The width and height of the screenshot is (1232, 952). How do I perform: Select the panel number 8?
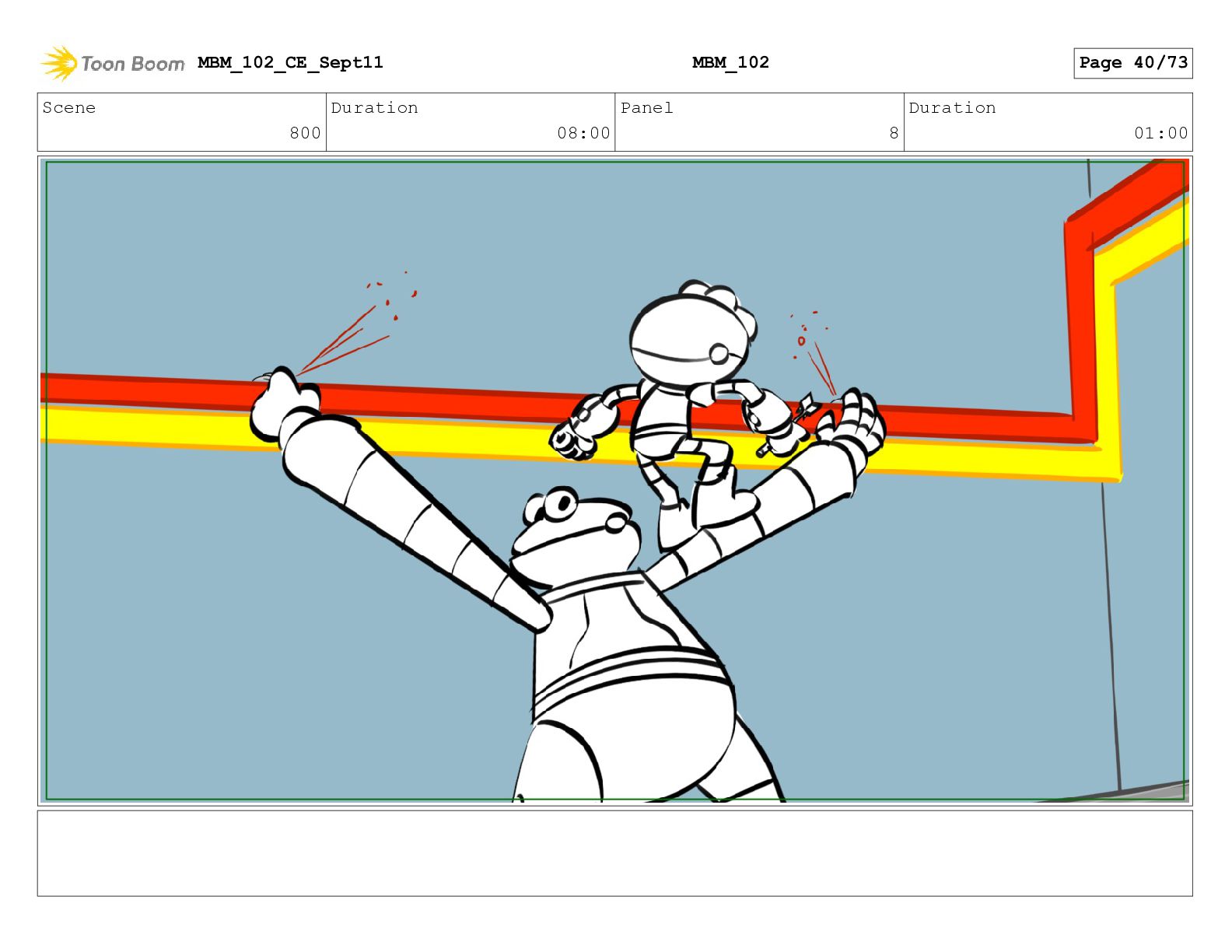[x=894, y=133]
